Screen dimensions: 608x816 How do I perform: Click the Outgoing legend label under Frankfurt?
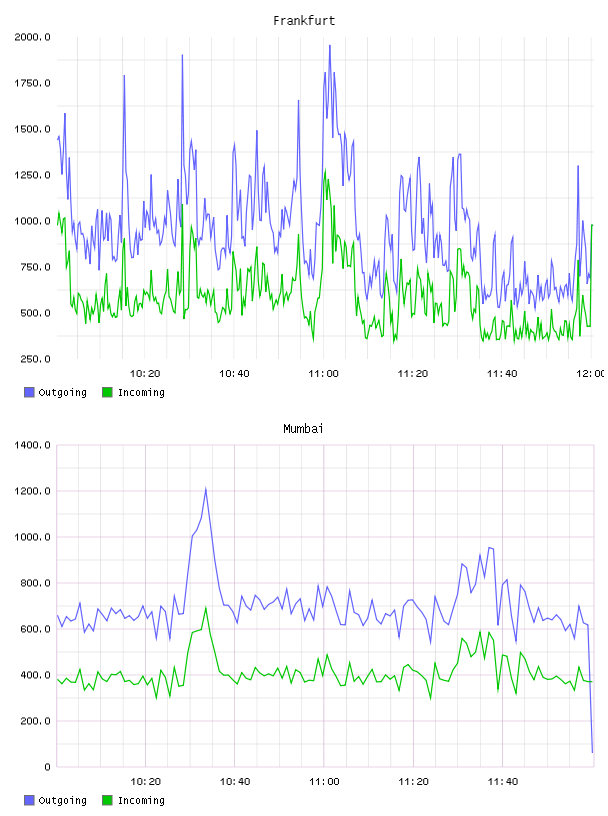(62, 393)
